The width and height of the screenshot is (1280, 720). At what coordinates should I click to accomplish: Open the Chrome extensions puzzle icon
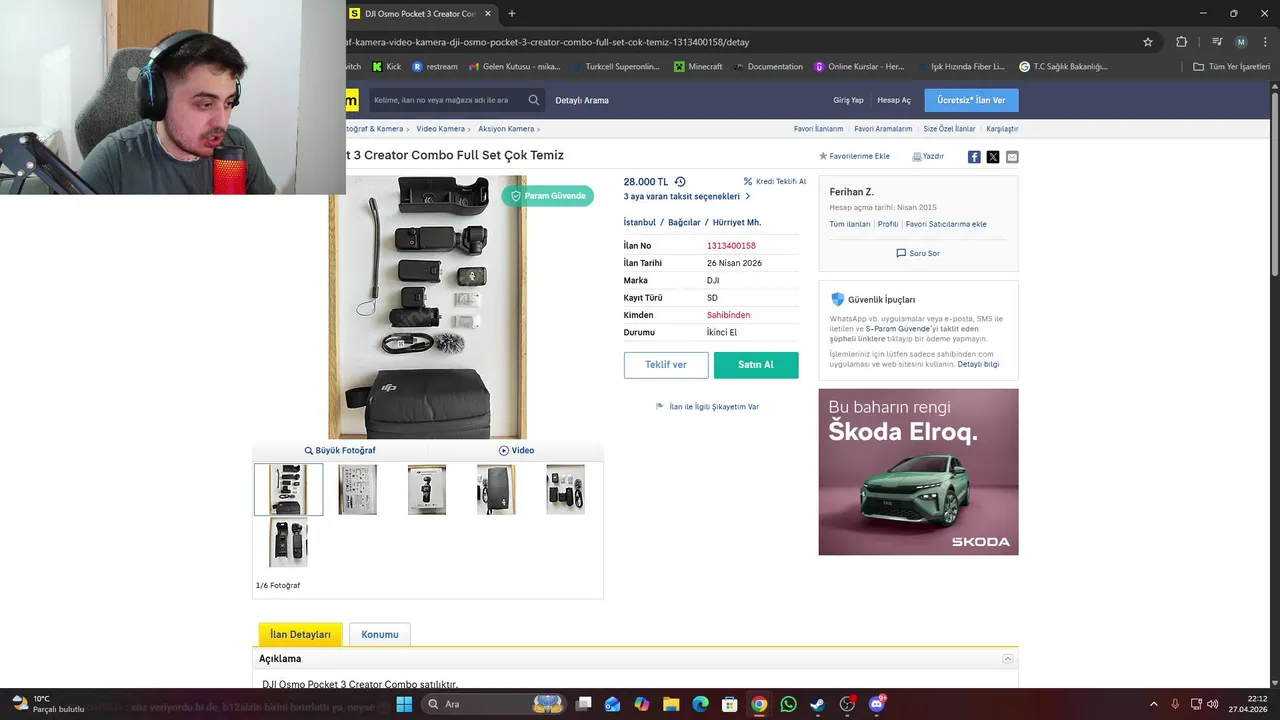(x=1182, y=42)
